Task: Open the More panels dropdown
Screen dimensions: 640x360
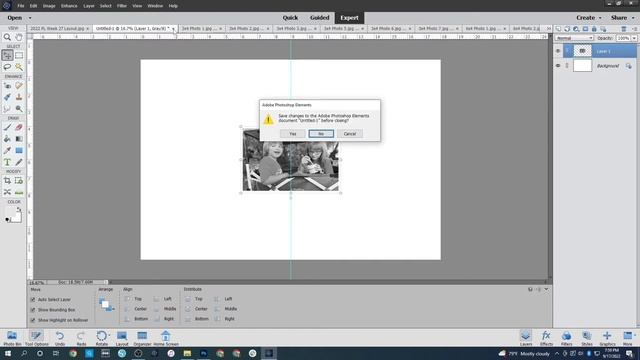Action: [x=628, y=338]
